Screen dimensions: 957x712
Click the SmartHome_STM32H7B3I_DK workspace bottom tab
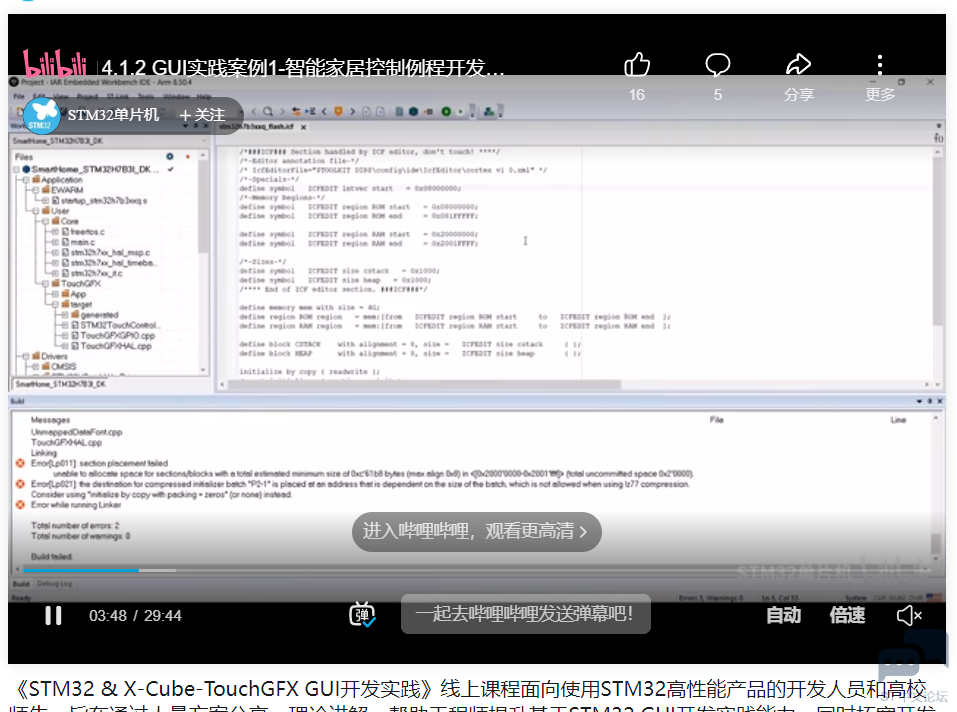coord(60,384)
